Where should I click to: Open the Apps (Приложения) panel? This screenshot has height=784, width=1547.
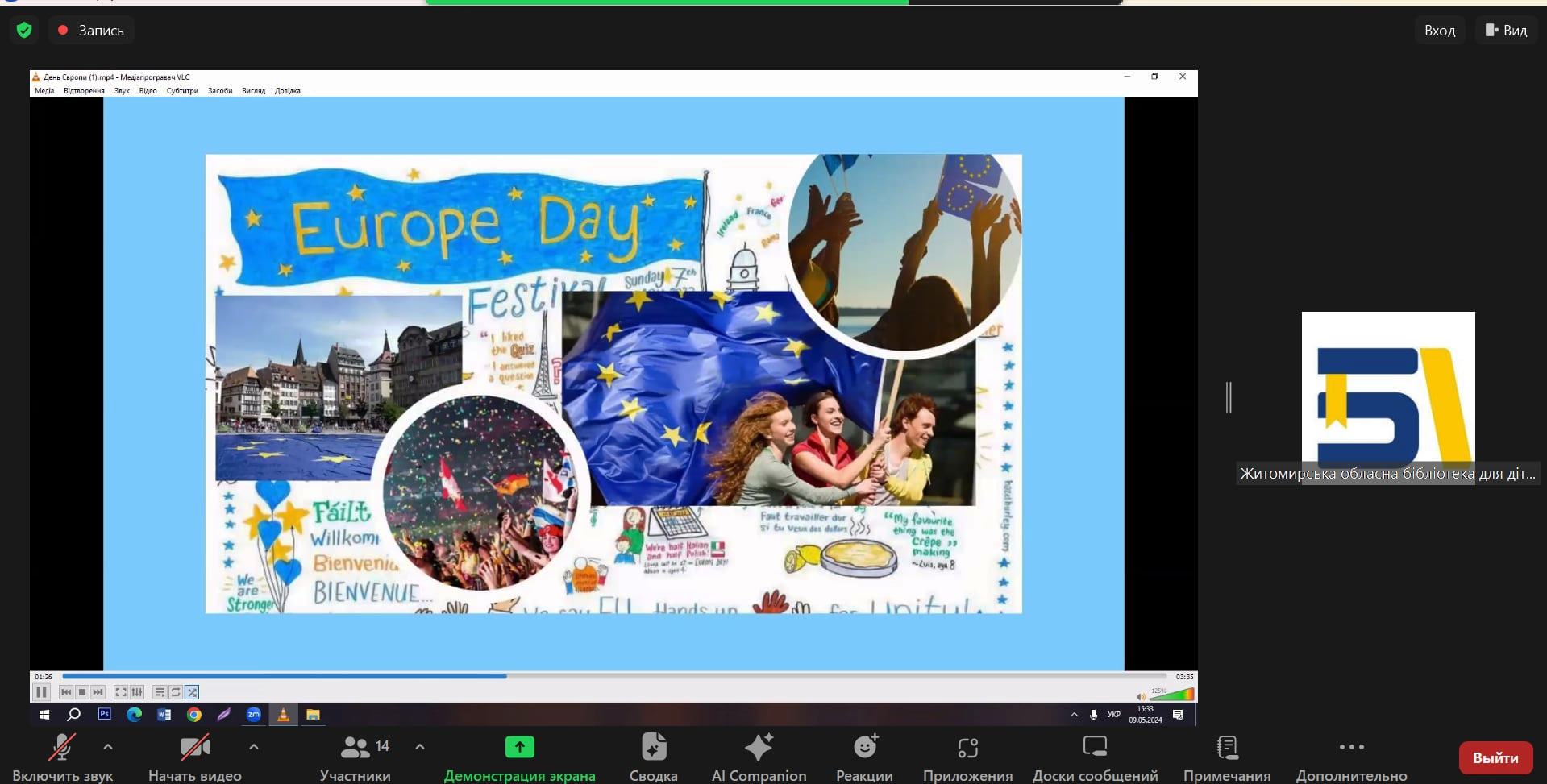tap(967, 757)
